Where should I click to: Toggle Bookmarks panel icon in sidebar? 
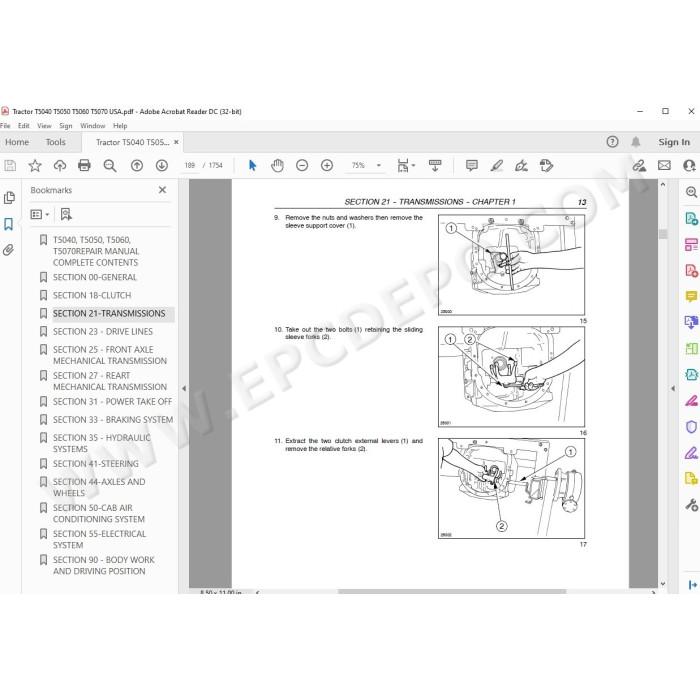point(8,224)
